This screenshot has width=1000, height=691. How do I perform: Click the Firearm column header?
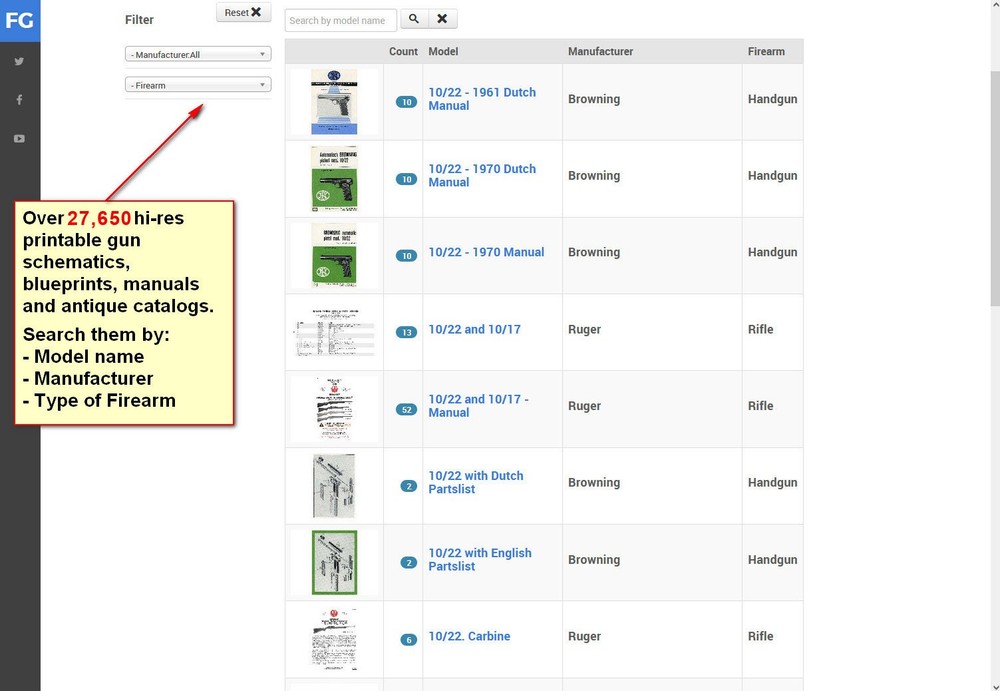[x=766, y=51]
